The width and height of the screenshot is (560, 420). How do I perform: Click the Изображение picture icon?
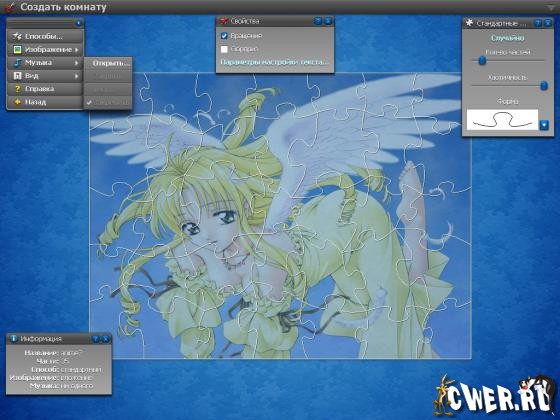[x=17, y=50]
